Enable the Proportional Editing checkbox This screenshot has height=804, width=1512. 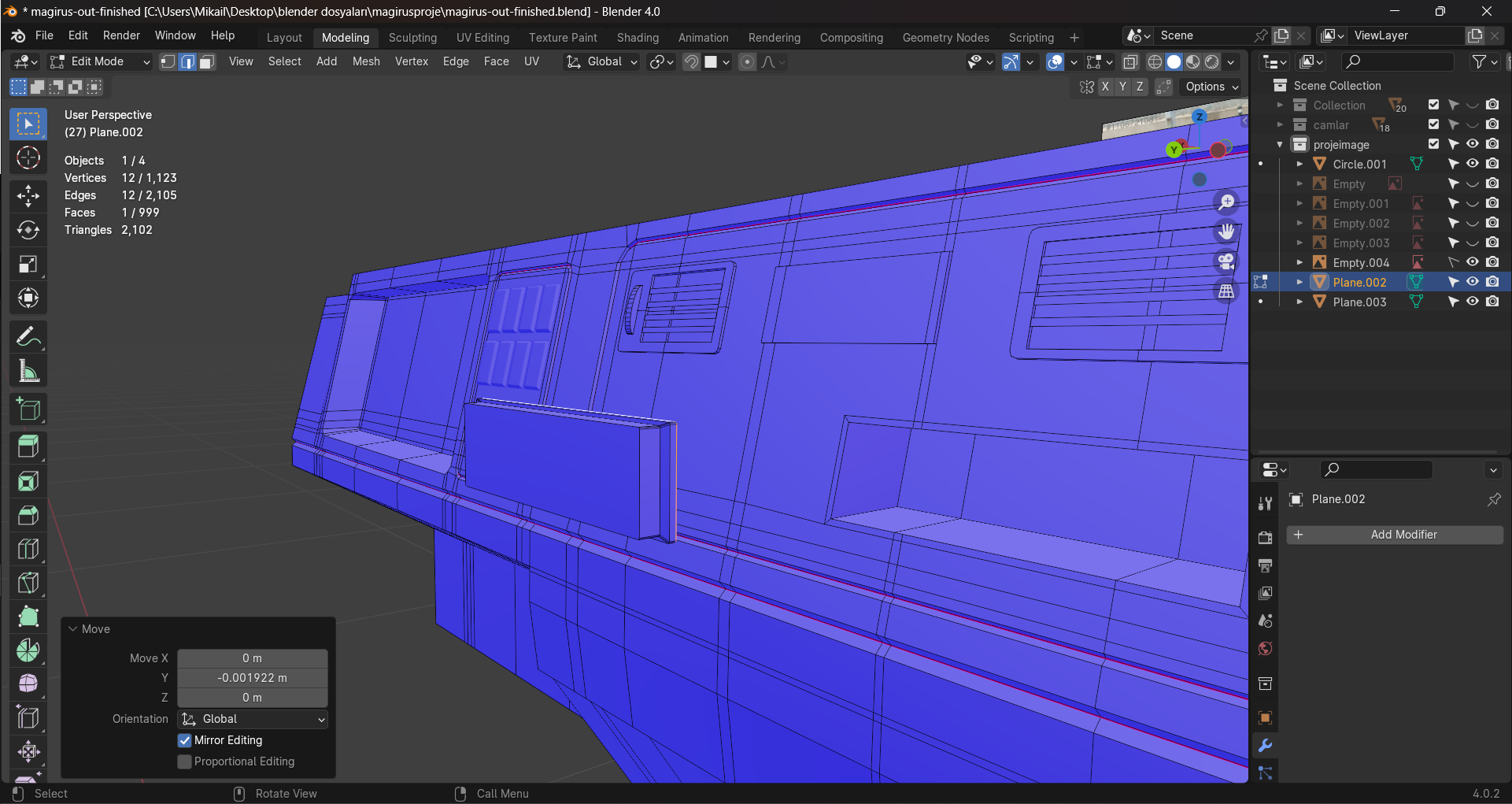(x=185, y=761)
